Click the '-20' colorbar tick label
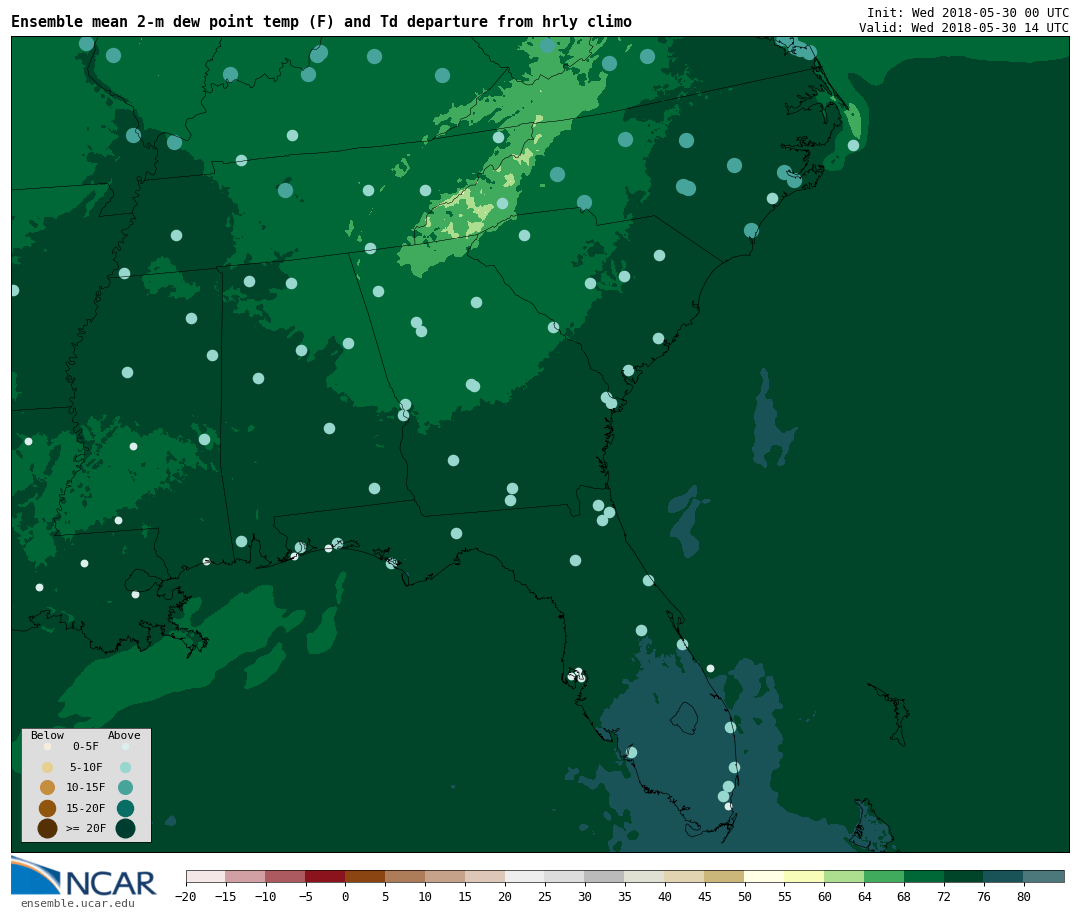 [185, 897]
